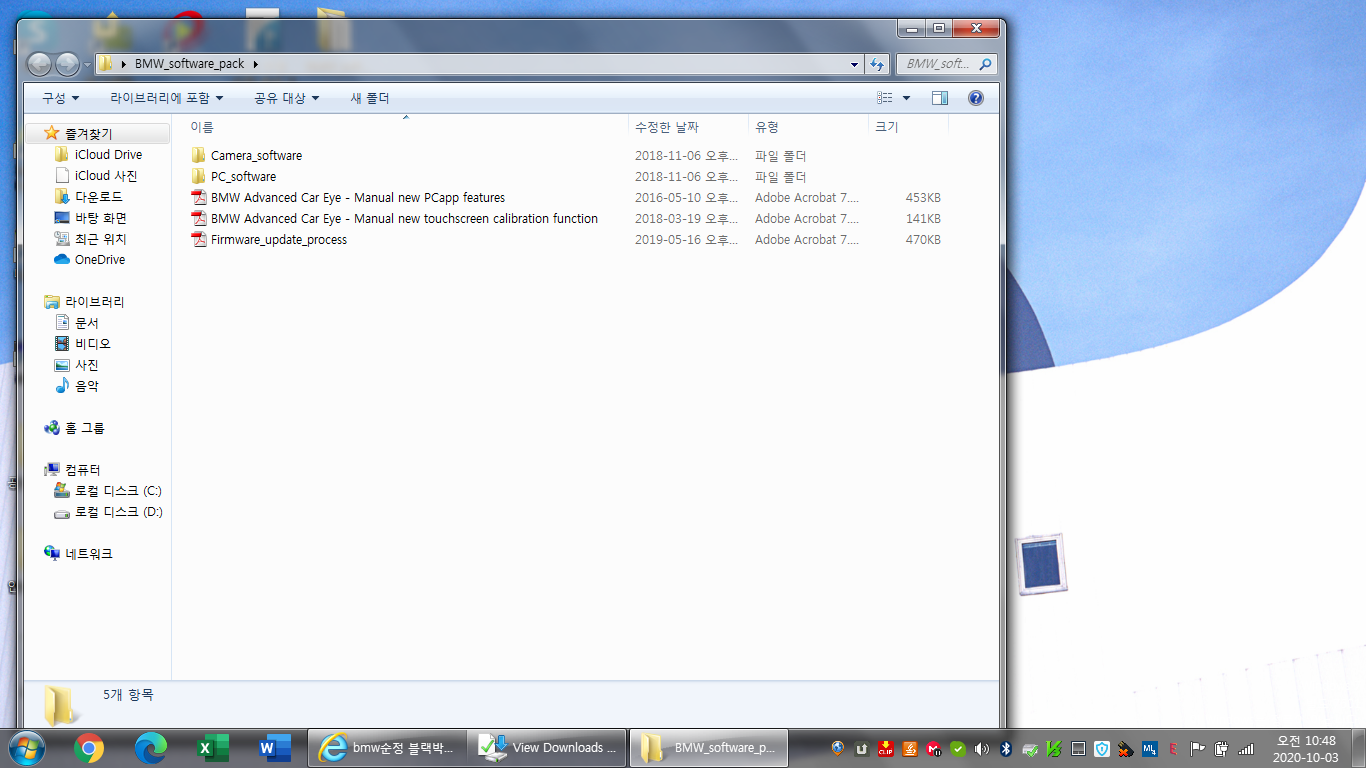Open the Windows Start menu
The height and width of the screenshot is (768, 1366).
click(x=26, y=747)
